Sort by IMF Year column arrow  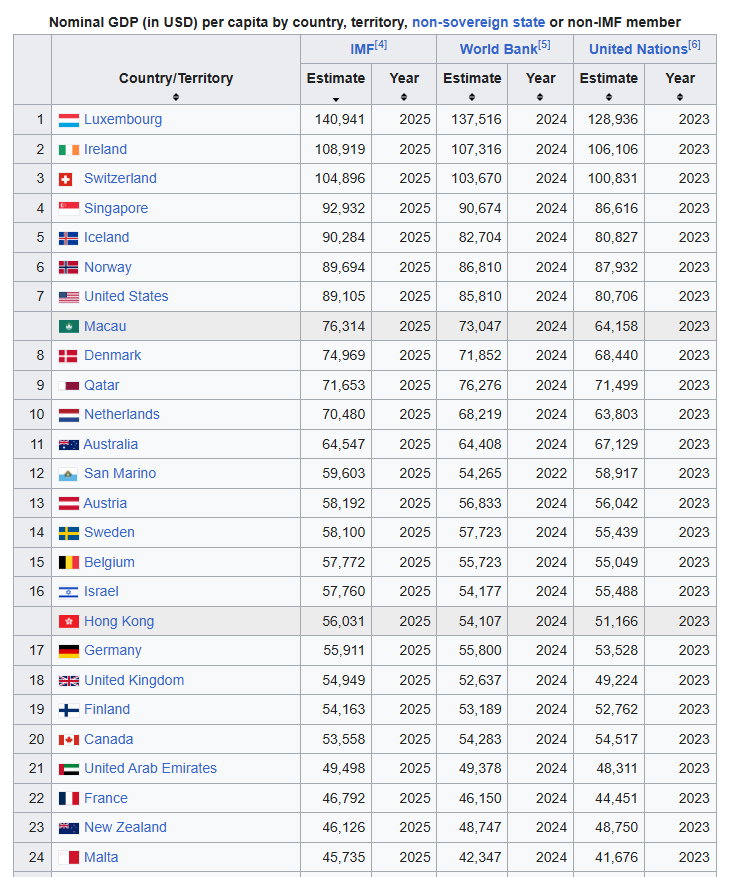[404, 97]
